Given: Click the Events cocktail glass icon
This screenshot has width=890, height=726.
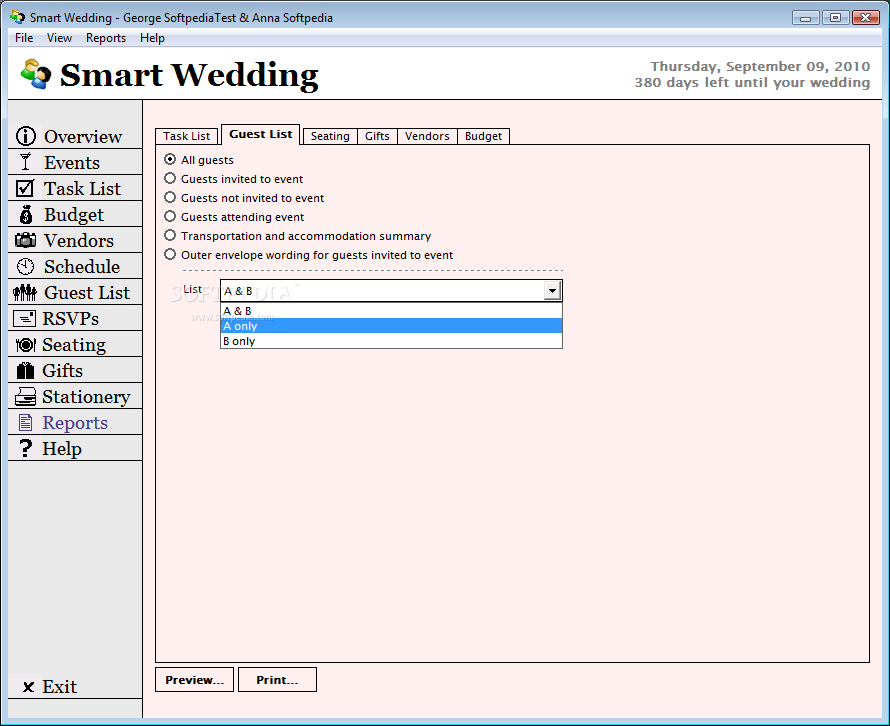Looking at the screenshot, I should (25, 162).
